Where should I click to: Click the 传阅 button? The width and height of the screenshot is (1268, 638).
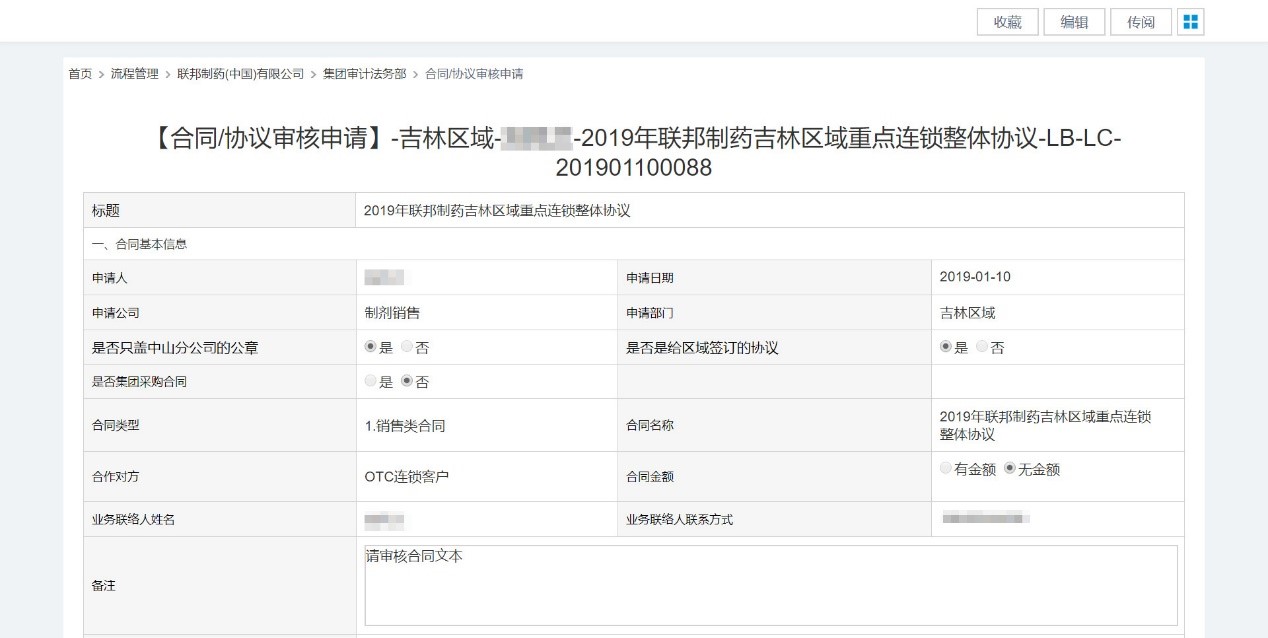point(1141,22)
